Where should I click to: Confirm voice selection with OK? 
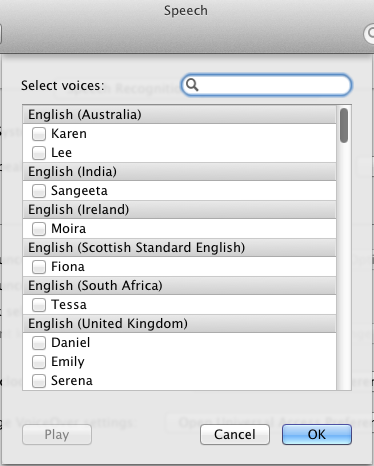pyautogui.click(x=317, y=434)
